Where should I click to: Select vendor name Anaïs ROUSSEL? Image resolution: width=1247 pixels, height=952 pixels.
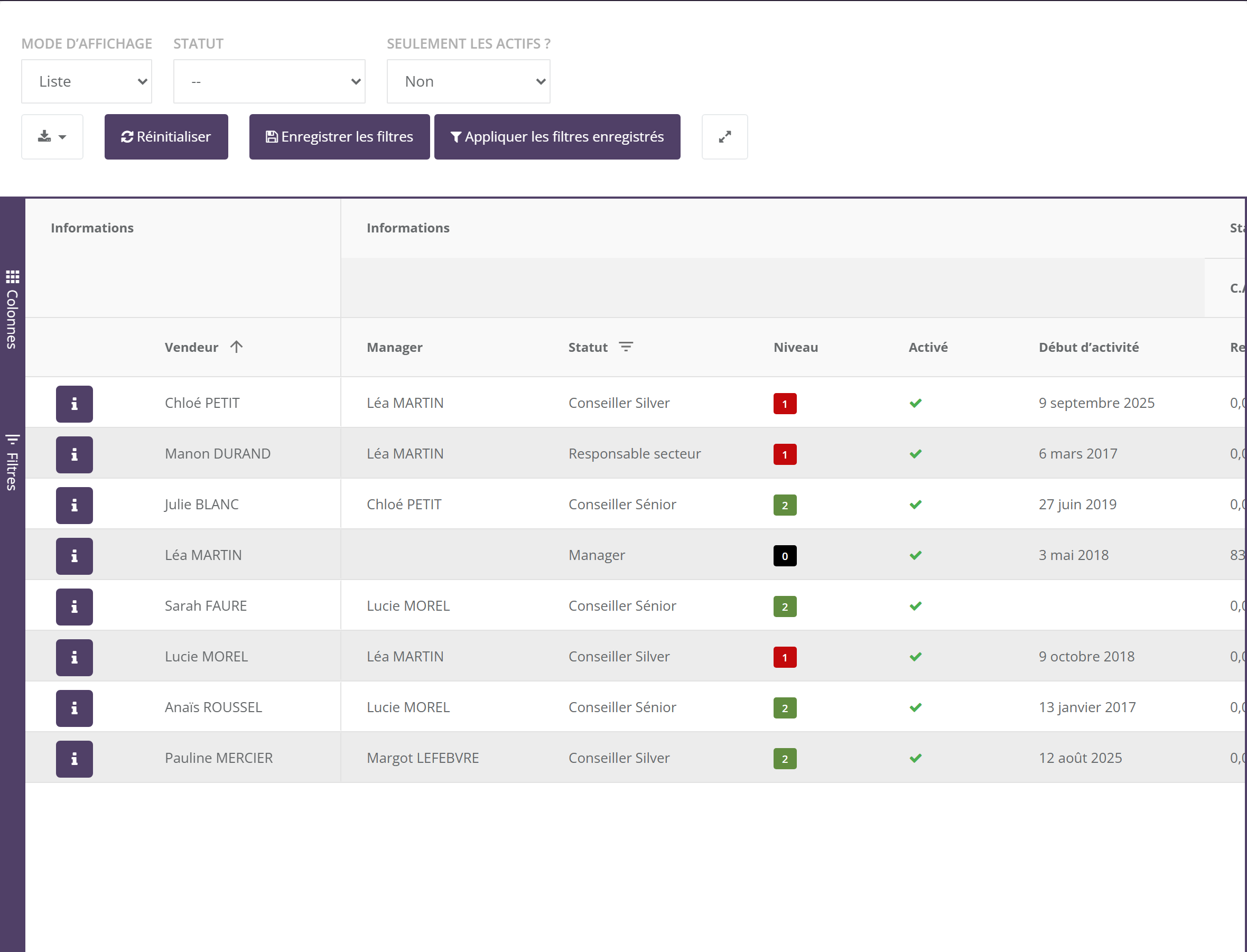coord(213,707)
